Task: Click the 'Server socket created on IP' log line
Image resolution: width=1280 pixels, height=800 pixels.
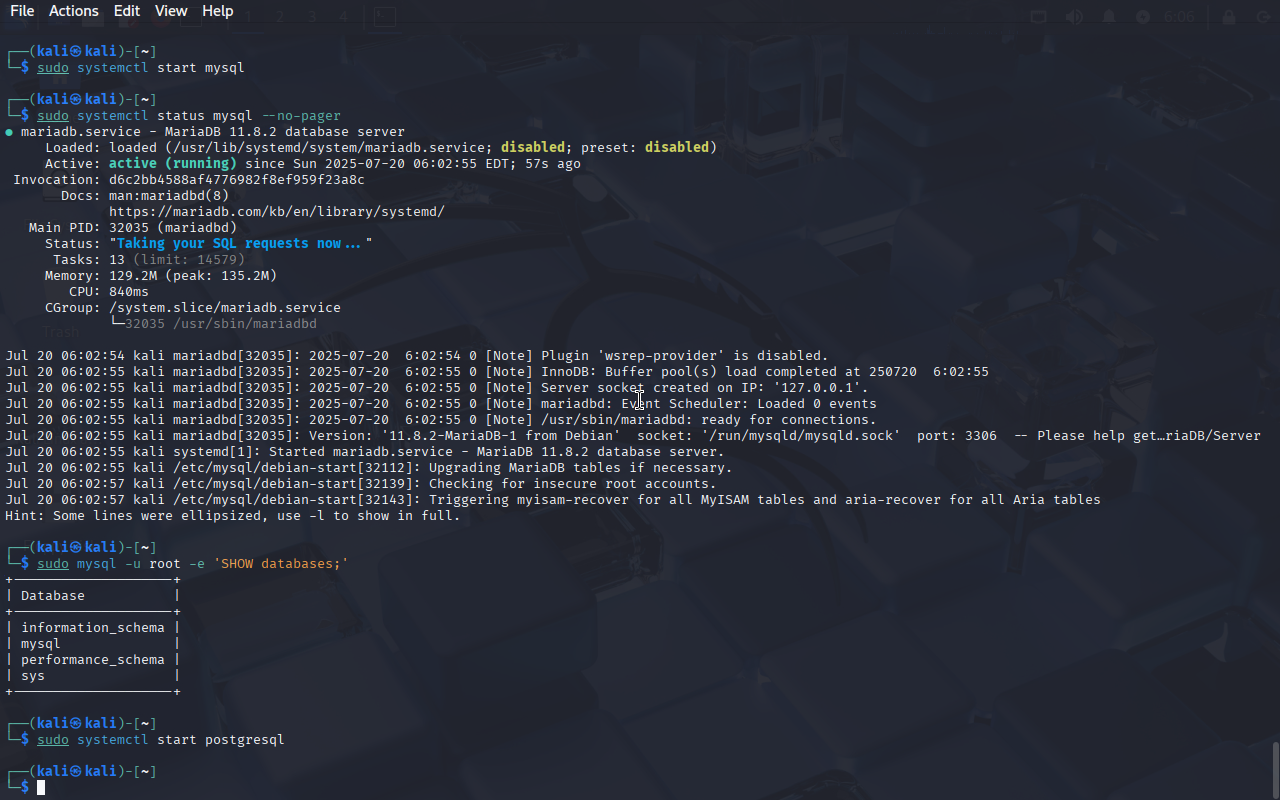Action: coord(437,388)
